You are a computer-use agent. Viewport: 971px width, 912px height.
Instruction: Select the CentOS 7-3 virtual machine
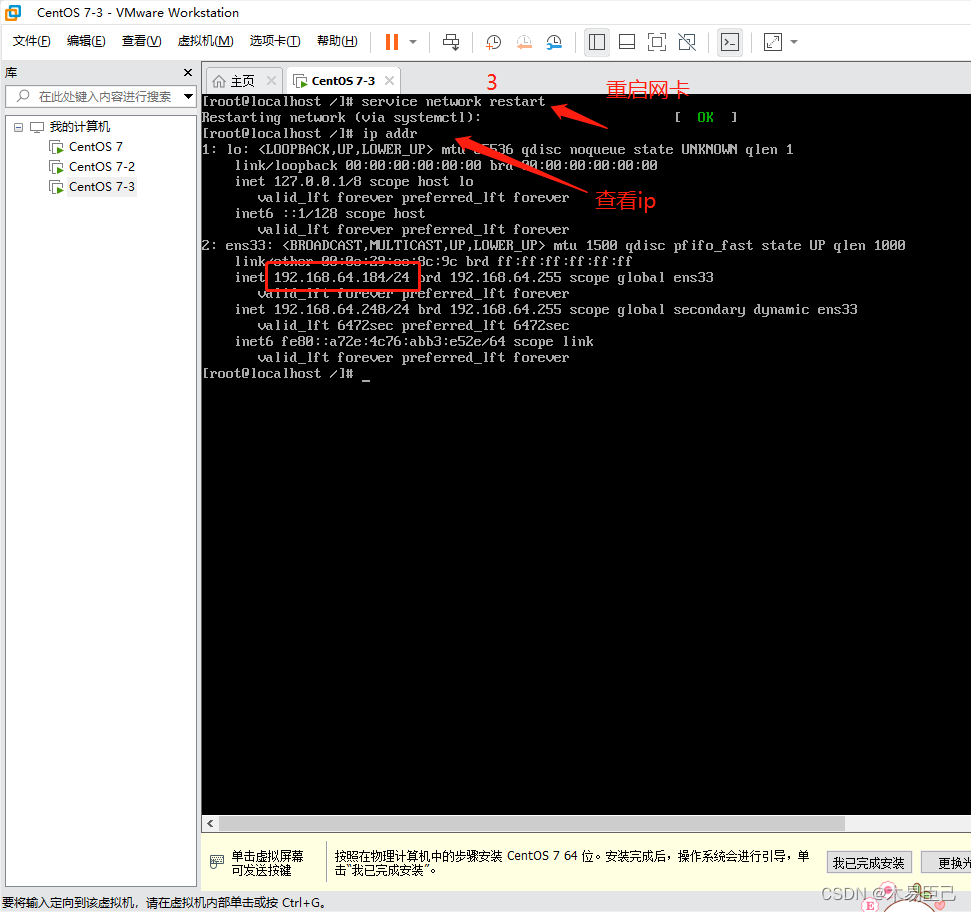[102, 186]
